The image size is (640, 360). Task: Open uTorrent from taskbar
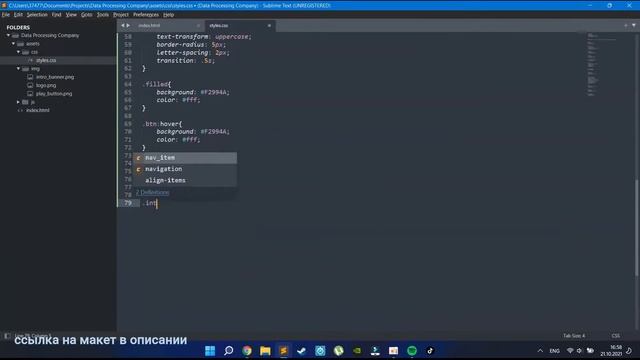click(338, 351)
